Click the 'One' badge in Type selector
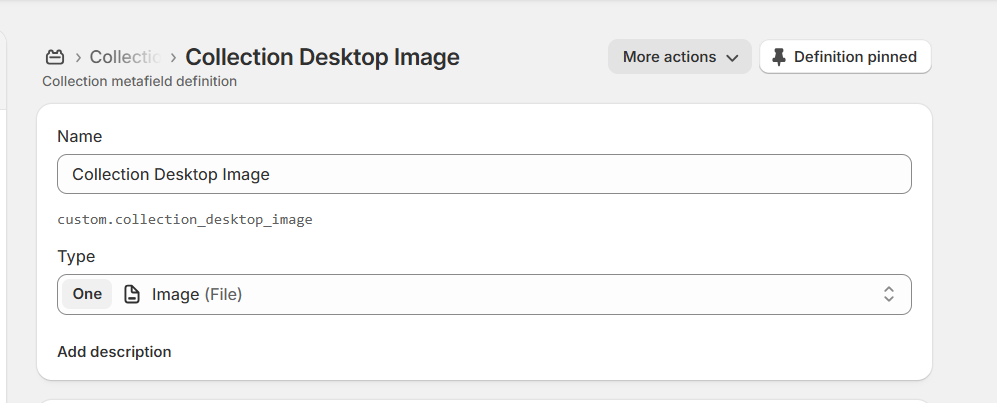Viewport: 997px width, 403px height. point(87,294)
